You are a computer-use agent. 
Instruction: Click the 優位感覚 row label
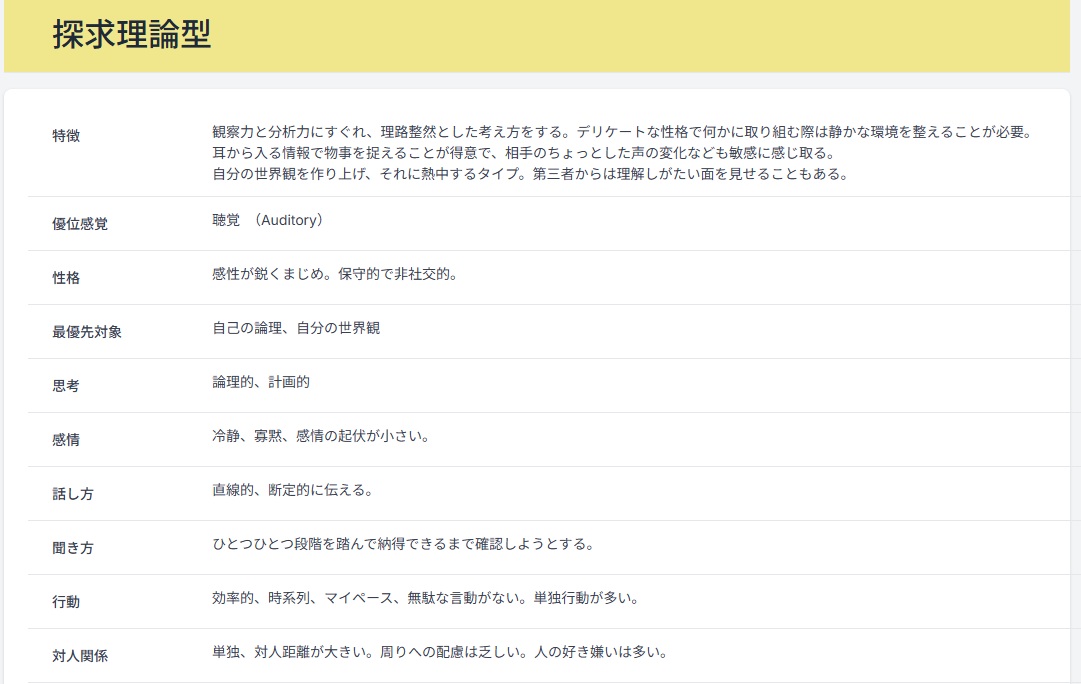click(x=80, y=224)
